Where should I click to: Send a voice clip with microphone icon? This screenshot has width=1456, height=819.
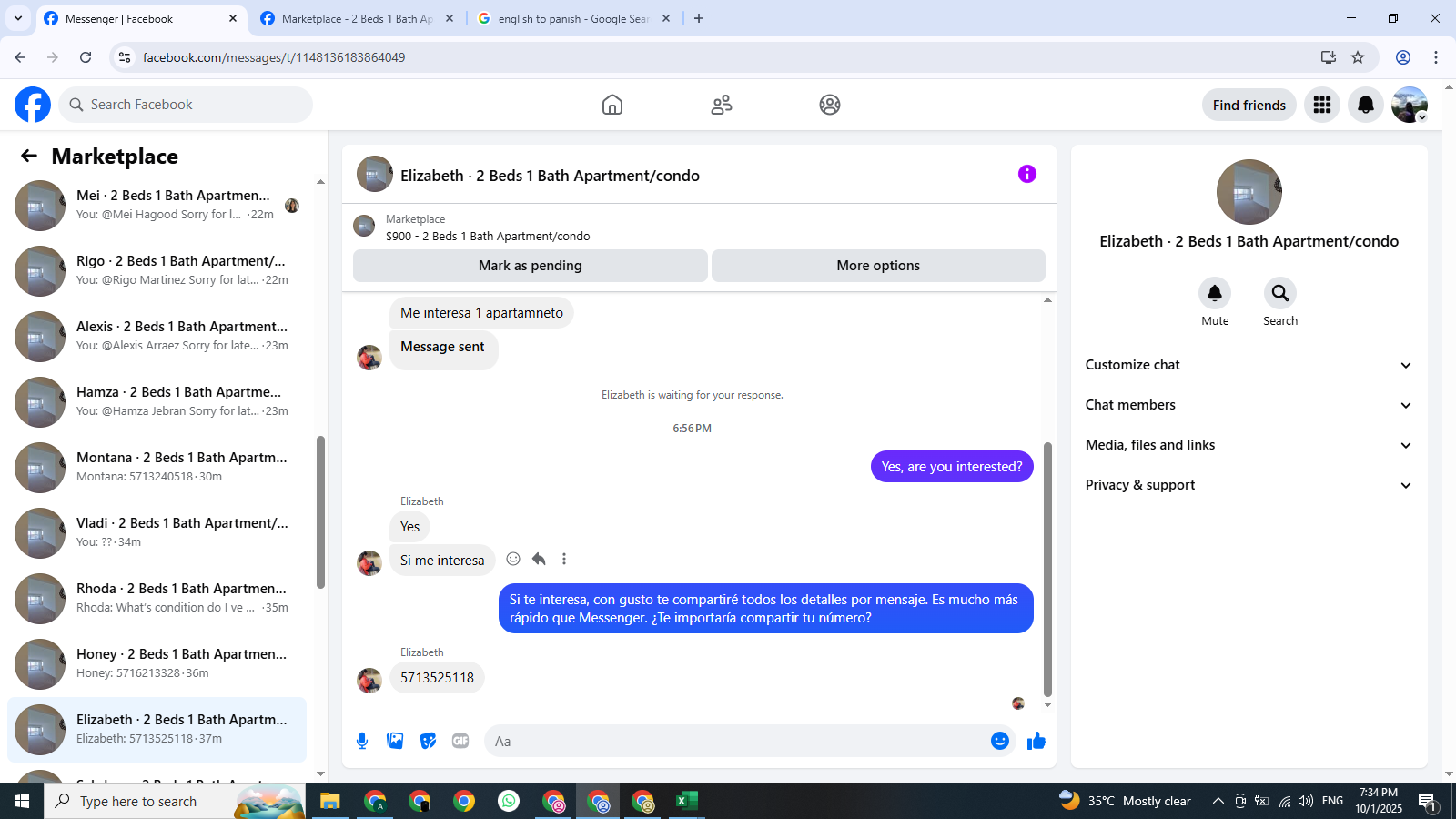pyautogui.click(x=362, y=741)
